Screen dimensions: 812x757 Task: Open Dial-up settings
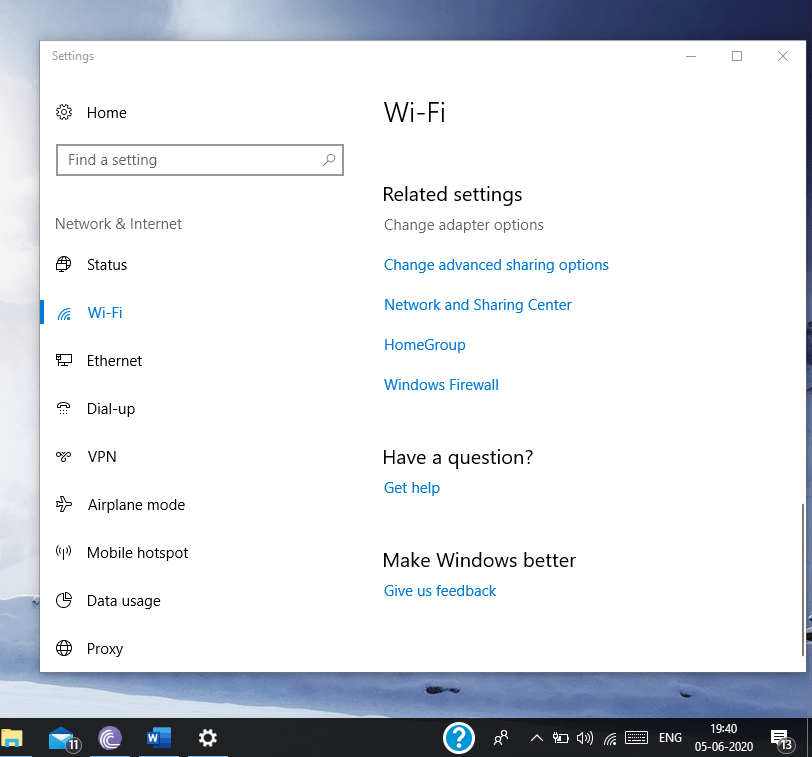click(x=110, y=408)
